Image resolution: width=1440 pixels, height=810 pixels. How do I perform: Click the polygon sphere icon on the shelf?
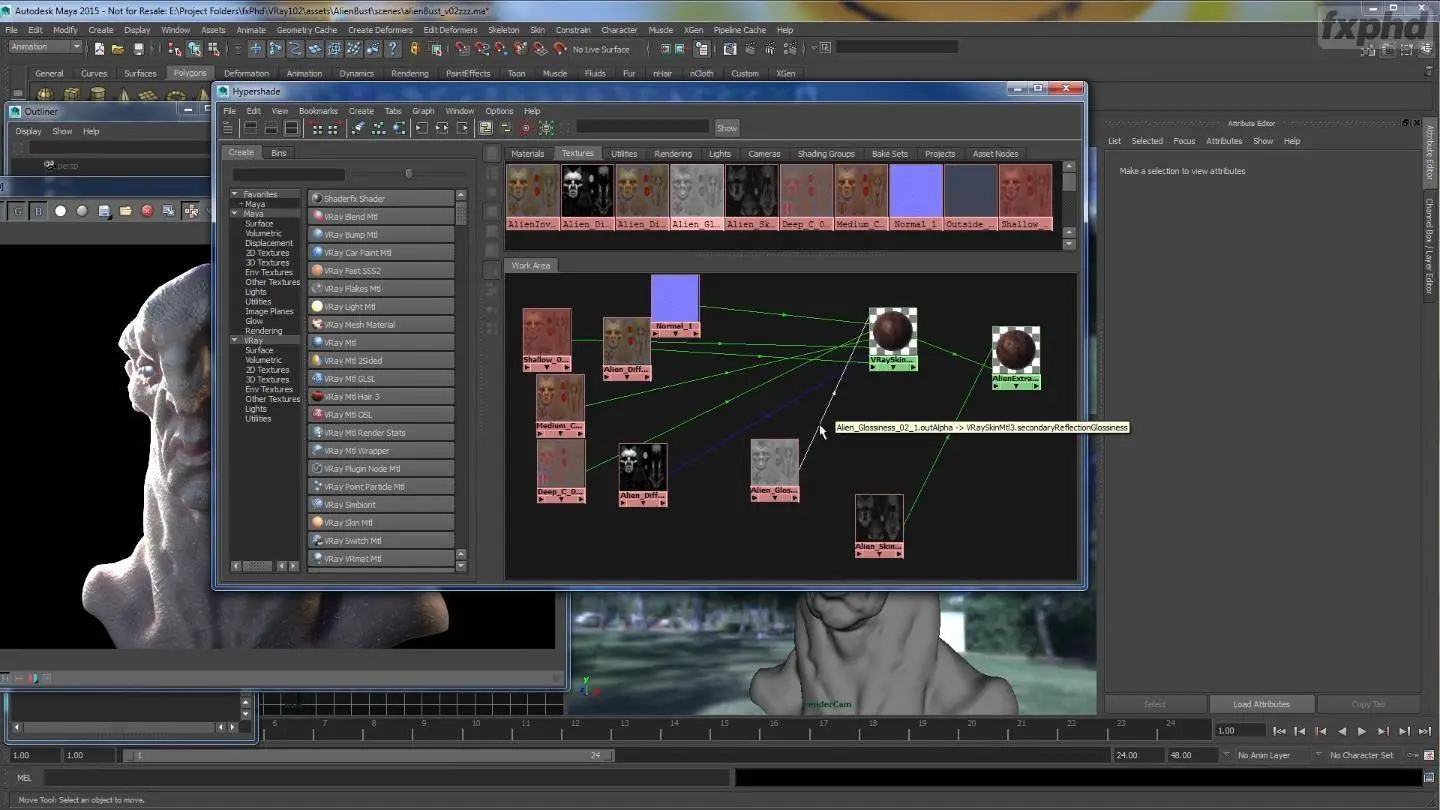45,95
